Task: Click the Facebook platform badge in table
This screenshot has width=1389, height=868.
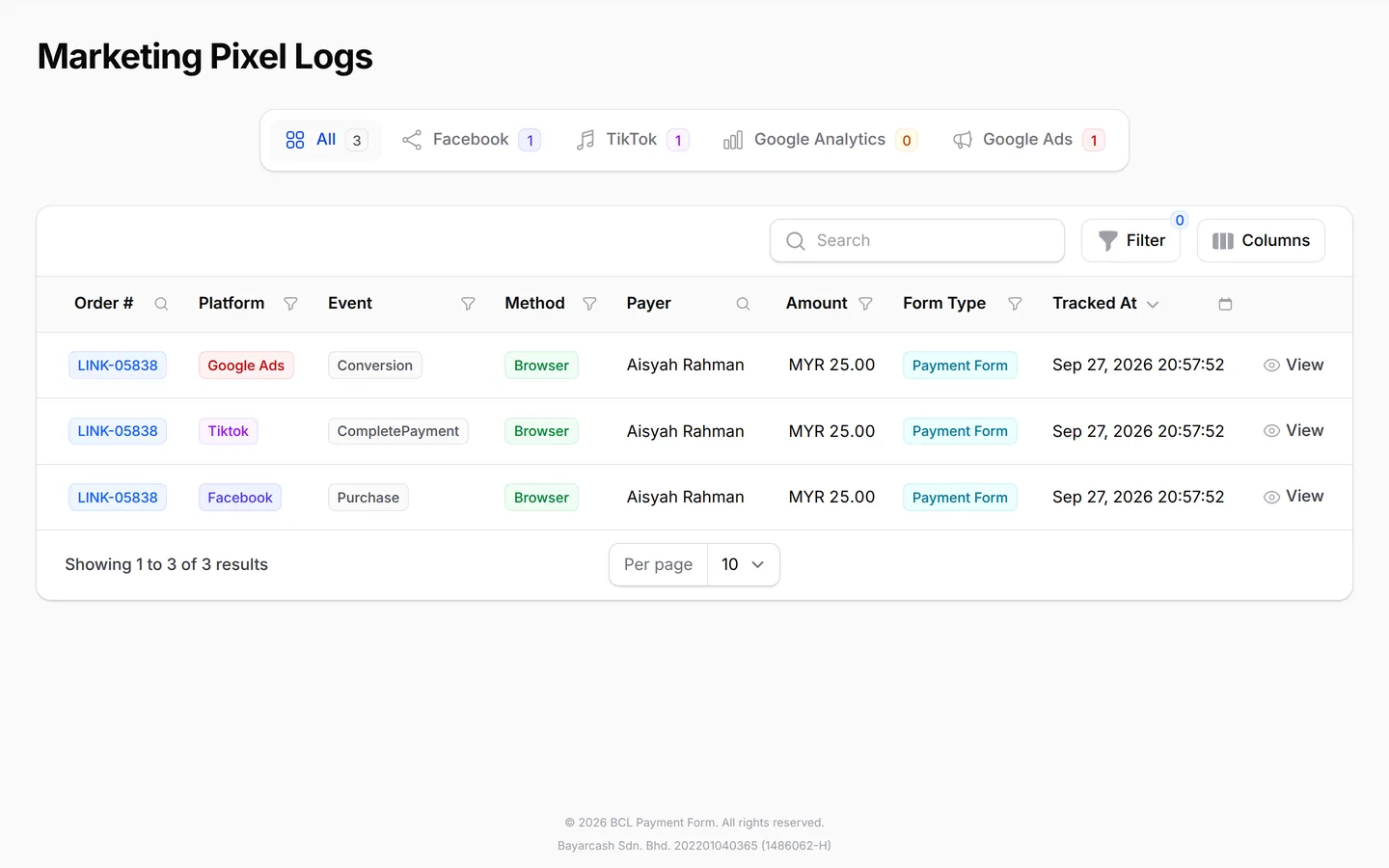Action: click(x=240, y=498)
